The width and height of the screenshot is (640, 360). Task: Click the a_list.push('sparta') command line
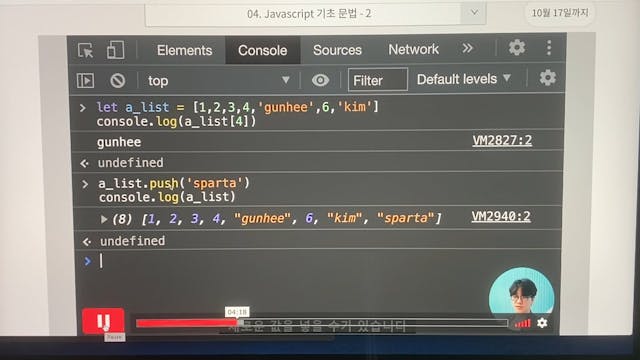[x=174, y=183]
